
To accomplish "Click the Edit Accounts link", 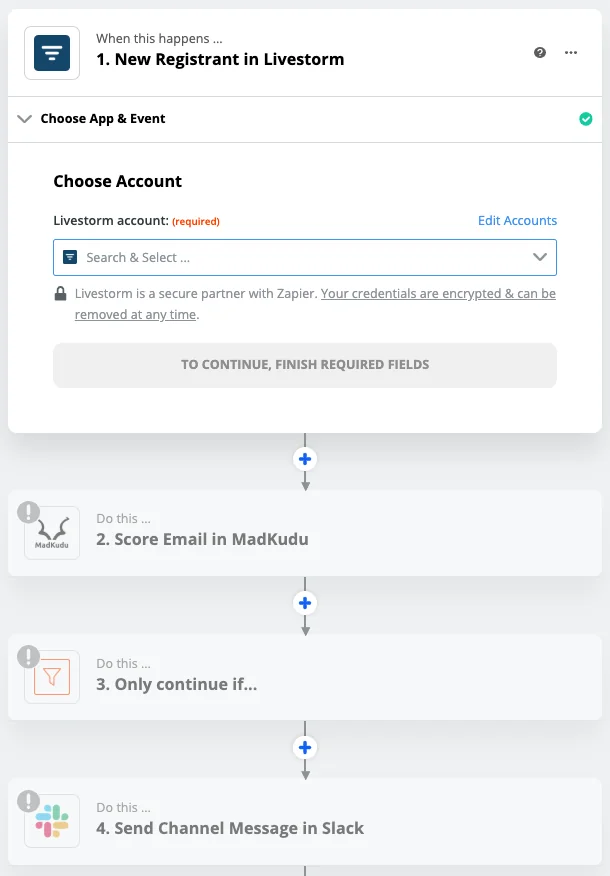I will coord(517,221).
